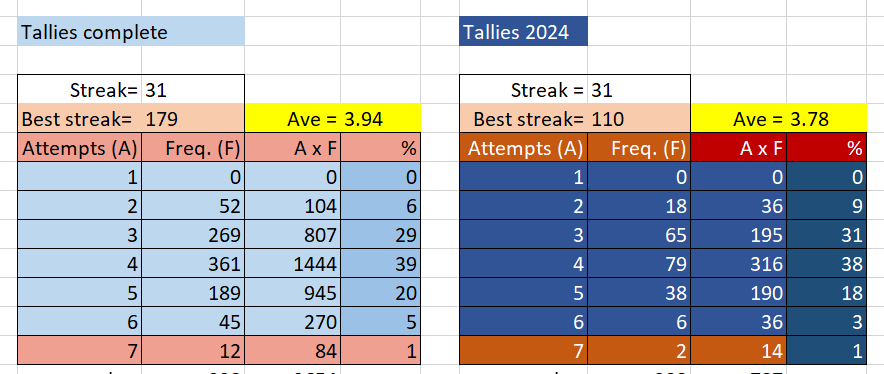Select the red 'A x F' header cell

click(739, 148)
